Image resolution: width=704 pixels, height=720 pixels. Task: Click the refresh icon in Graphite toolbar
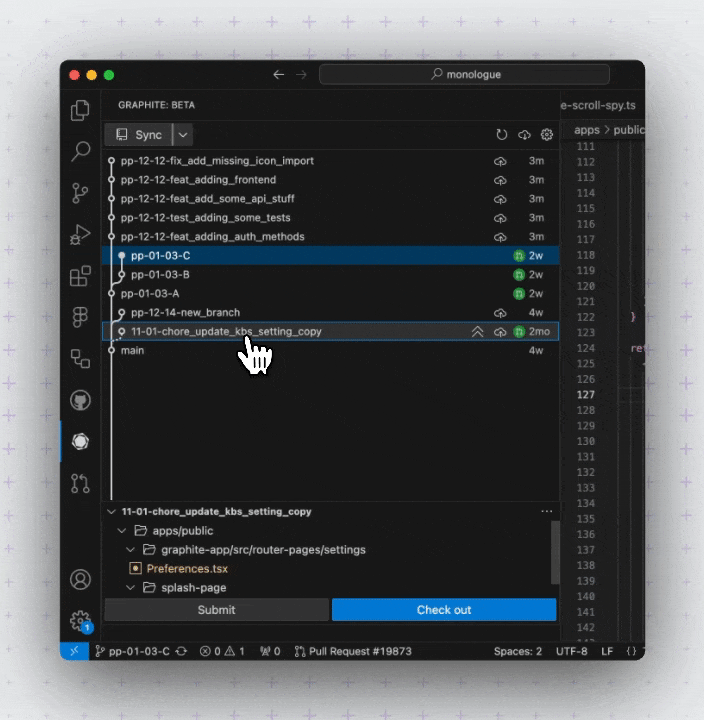[x=502, y=135]
